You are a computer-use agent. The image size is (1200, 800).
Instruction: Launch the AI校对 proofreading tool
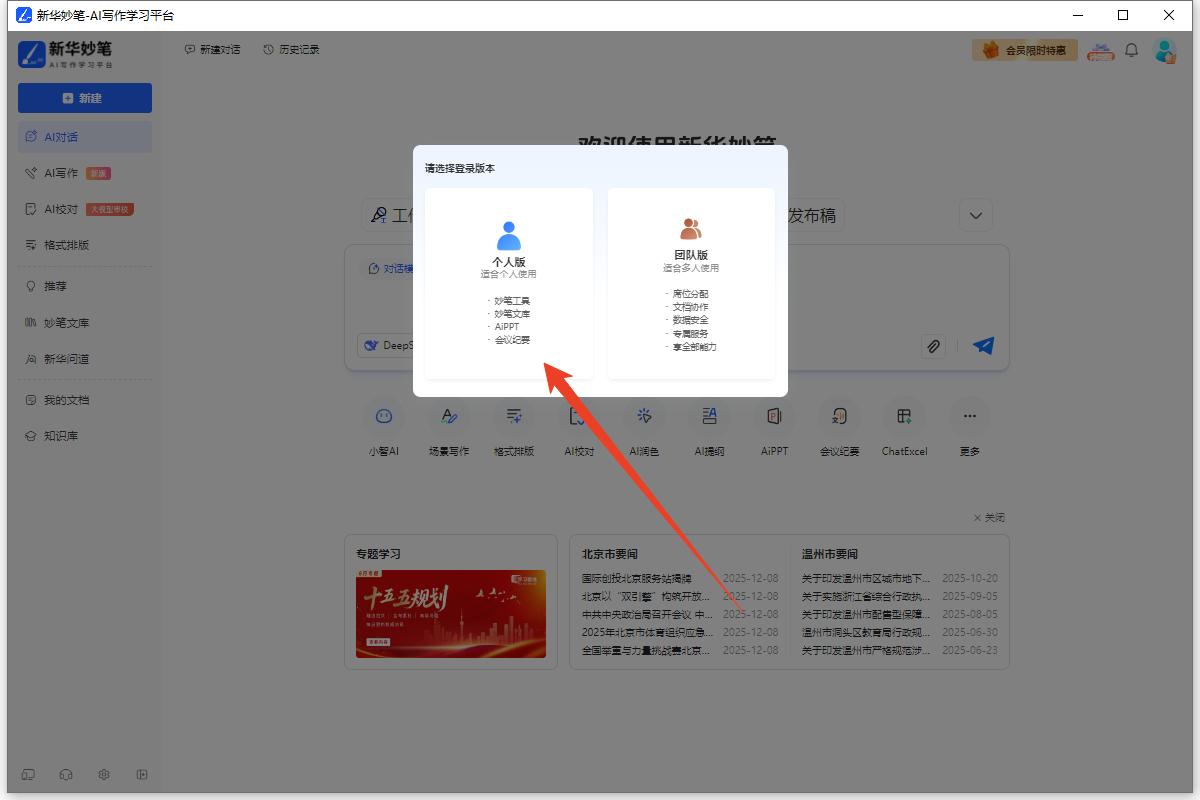[579, 427]
